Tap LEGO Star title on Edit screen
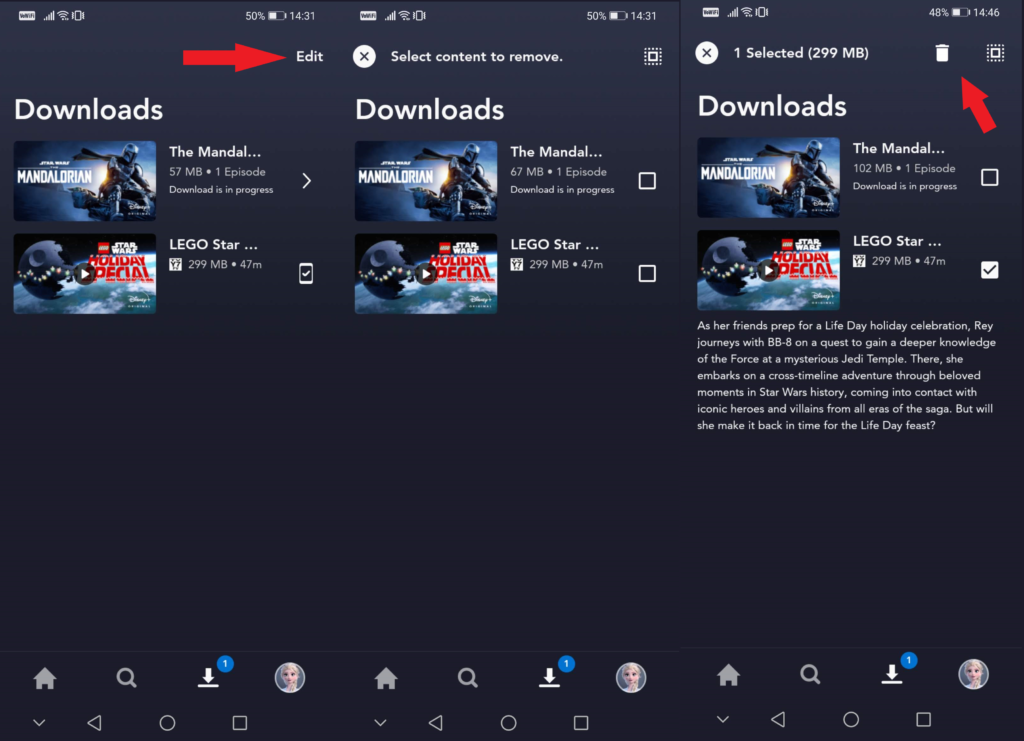This screenshot has height=741, width=1024. coord(214,245)
